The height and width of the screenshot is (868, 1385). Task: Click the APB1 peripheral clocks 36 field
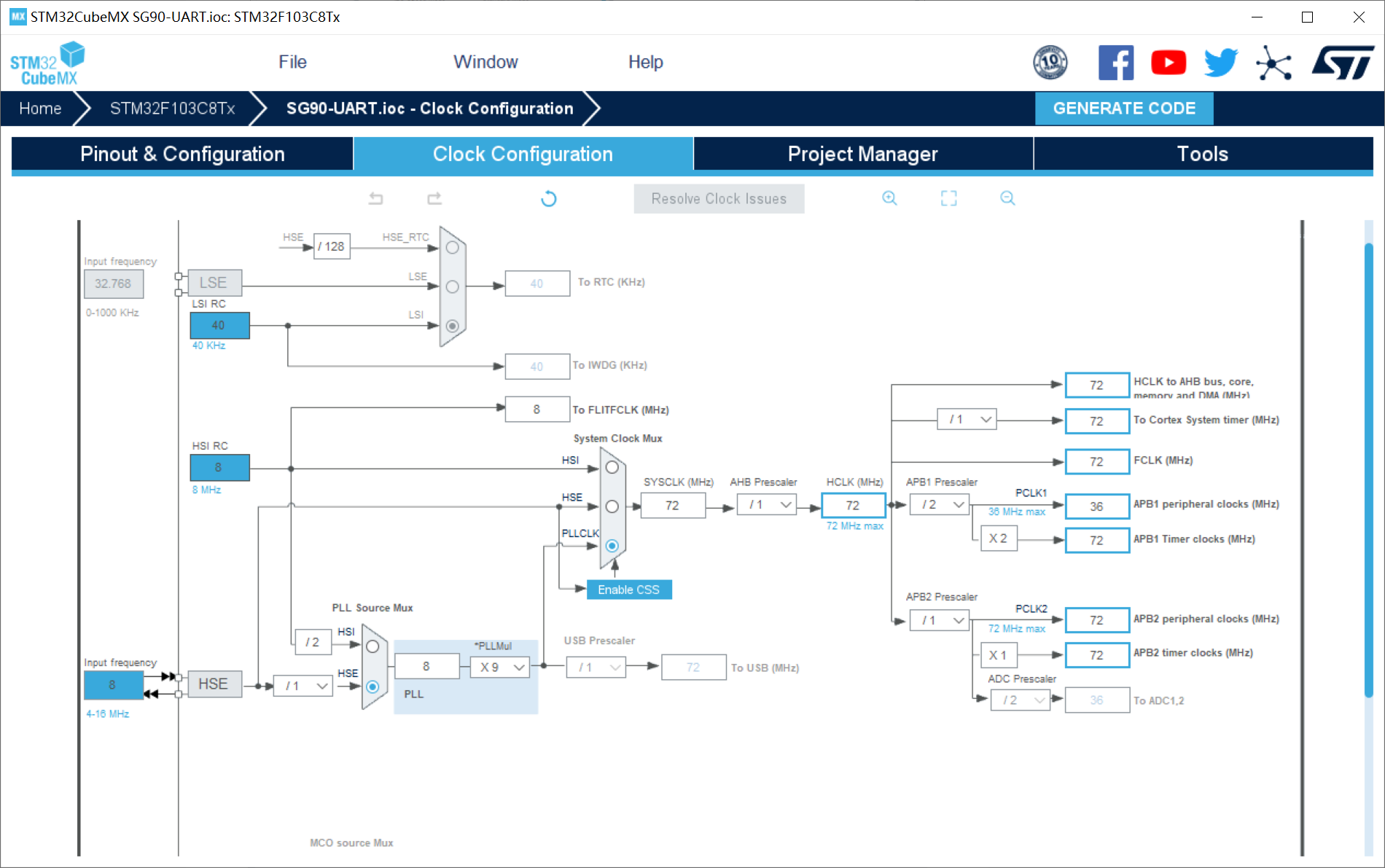pyautogui.click(x=1097, y=507)
